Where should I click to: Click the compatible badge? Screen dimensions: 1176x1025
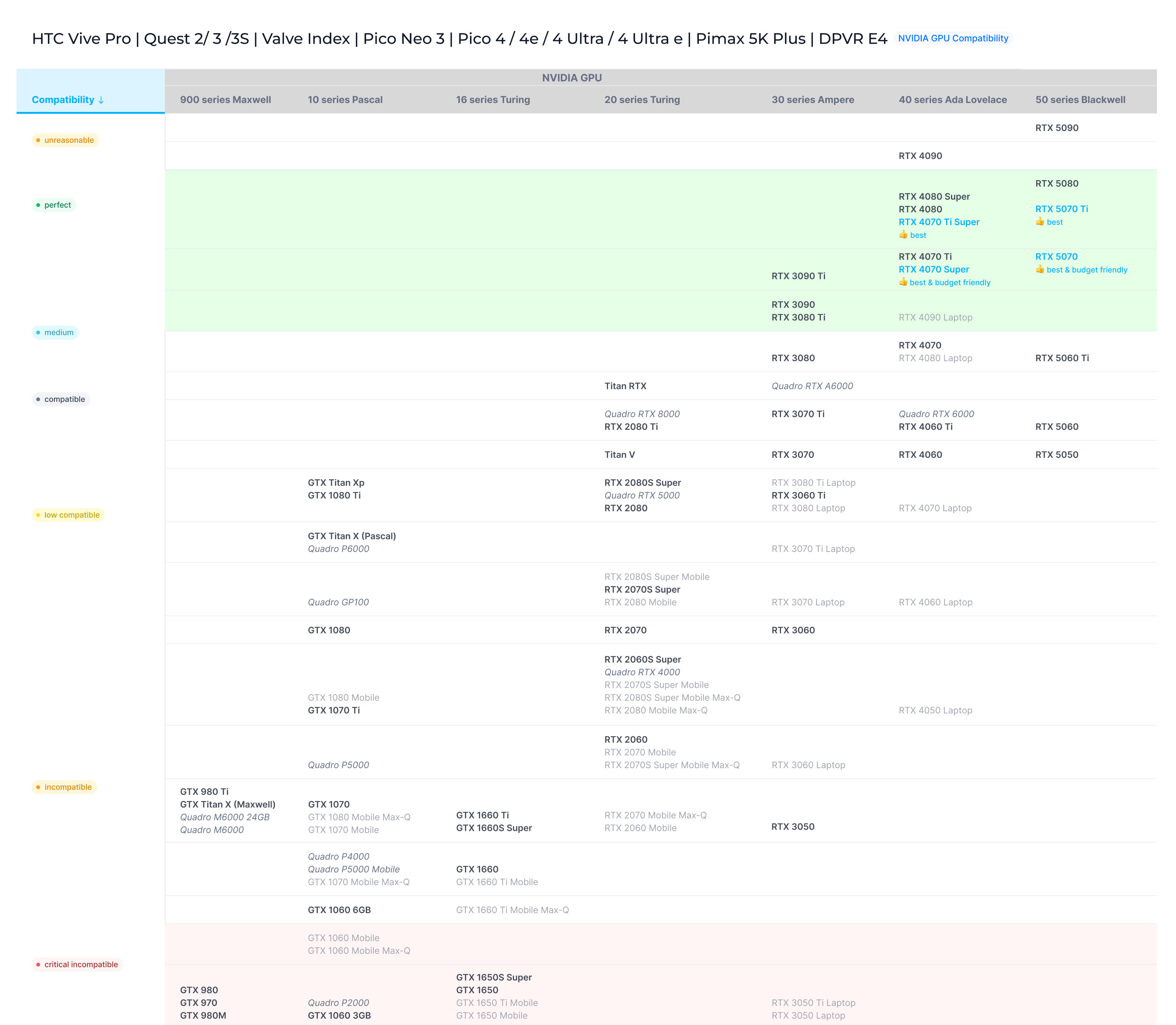61,399
